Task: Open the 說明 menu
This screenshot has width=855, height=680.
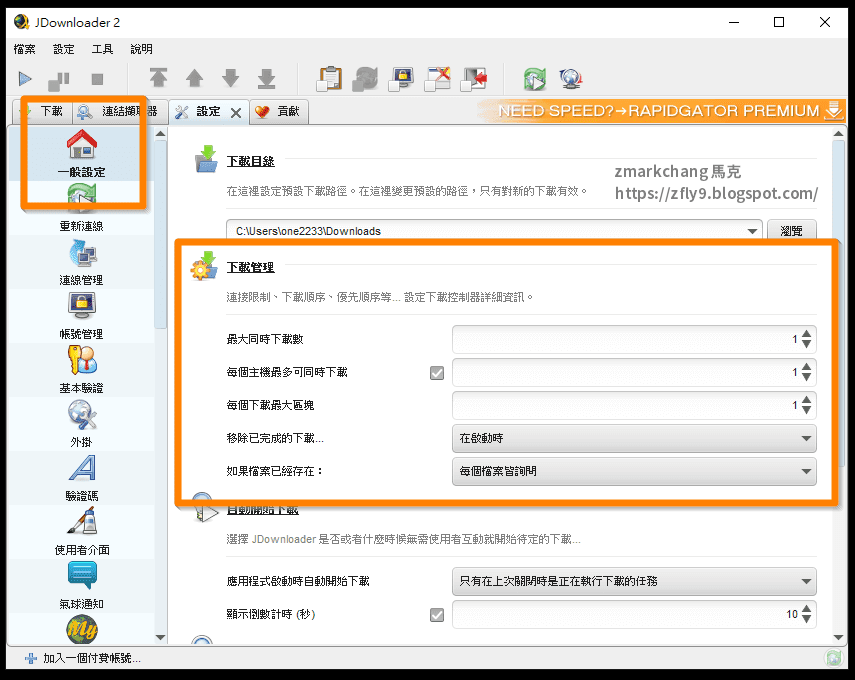Action: 141,49
